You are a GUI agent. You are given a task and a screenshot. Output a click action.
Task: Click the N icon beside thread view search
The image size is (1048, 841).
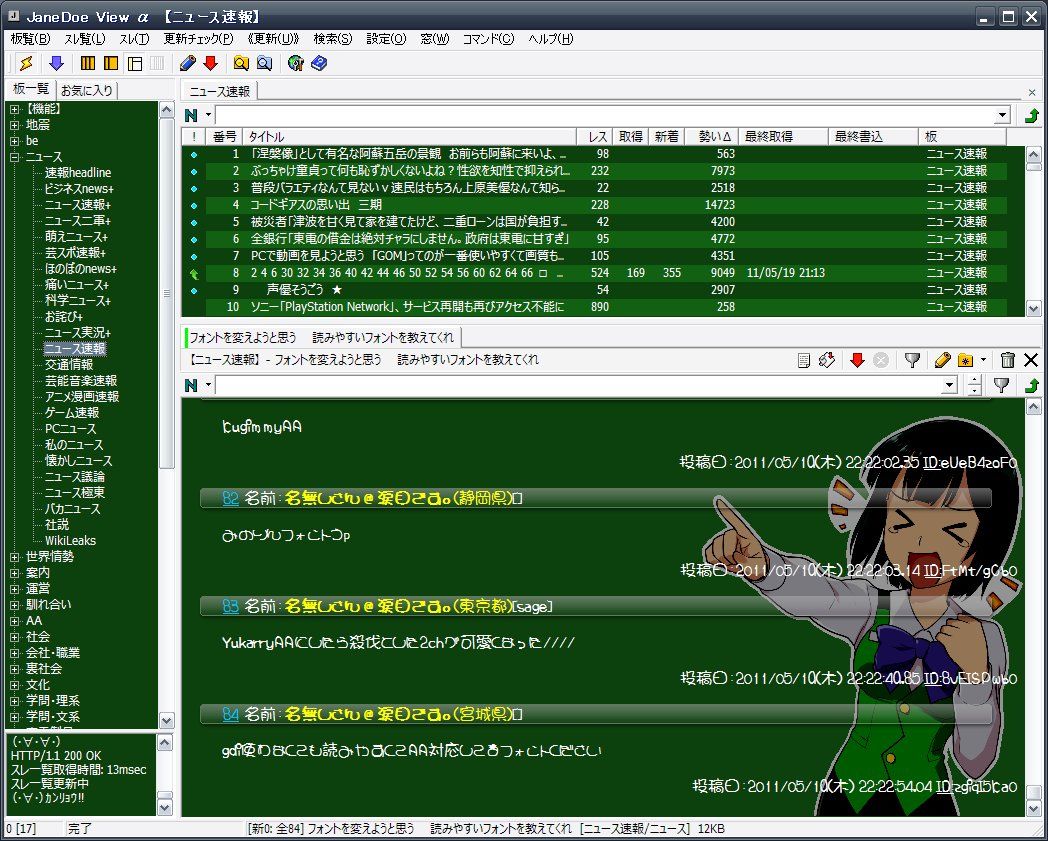click(x=191, y=385)
